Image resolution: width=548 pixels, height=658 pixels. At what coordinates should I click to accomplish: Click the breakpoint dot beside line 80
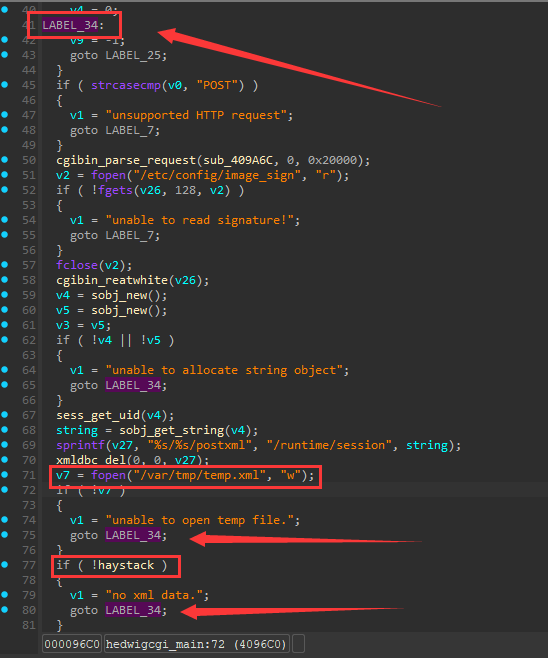click(x=5, y=609)
